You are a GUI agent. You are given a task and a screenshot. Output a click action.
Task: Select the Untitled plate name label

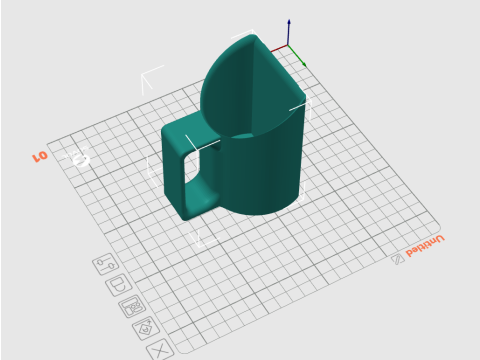click(425, 246)
